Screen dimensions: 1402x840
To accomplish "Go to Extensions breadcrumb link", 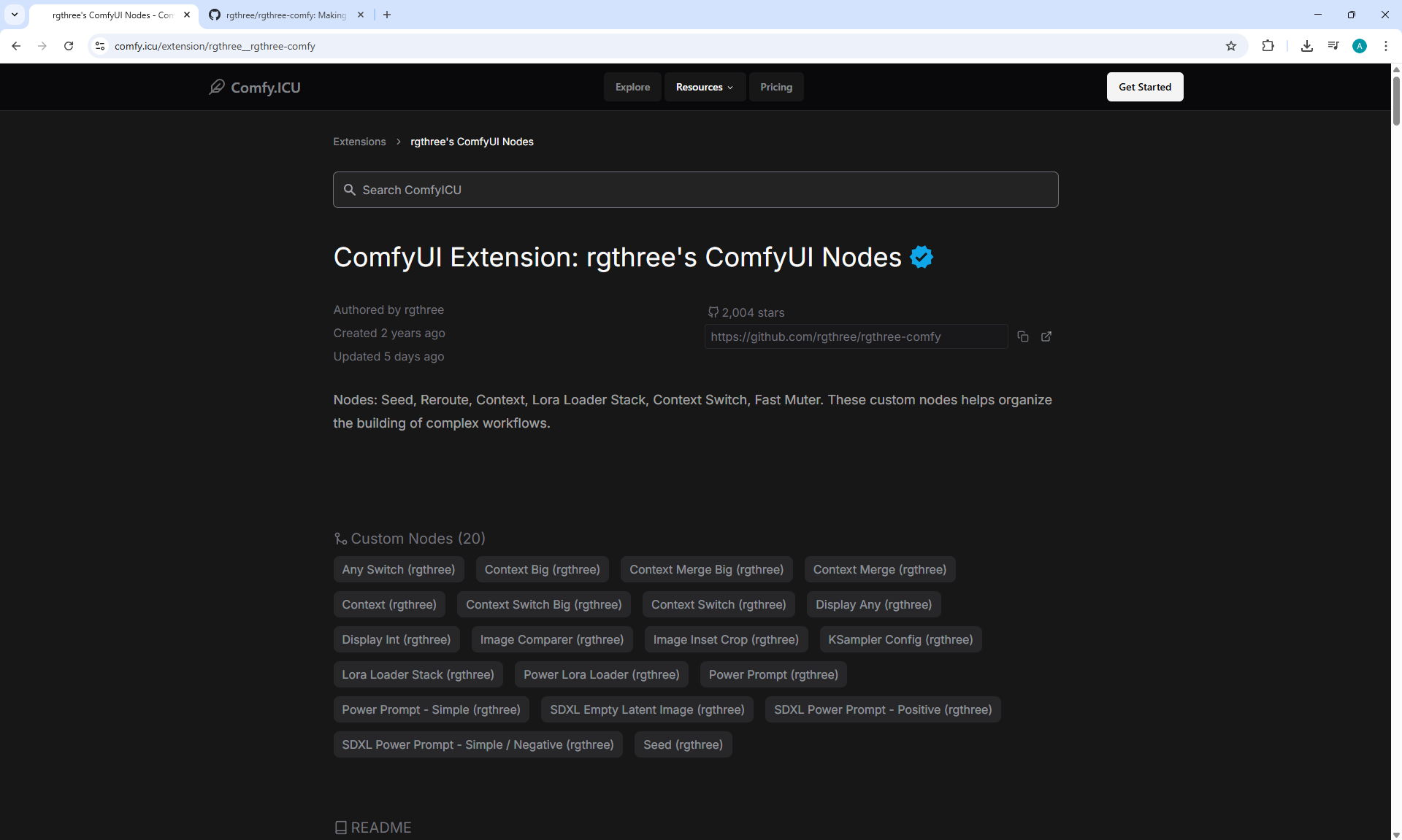I will coord(359,142).
